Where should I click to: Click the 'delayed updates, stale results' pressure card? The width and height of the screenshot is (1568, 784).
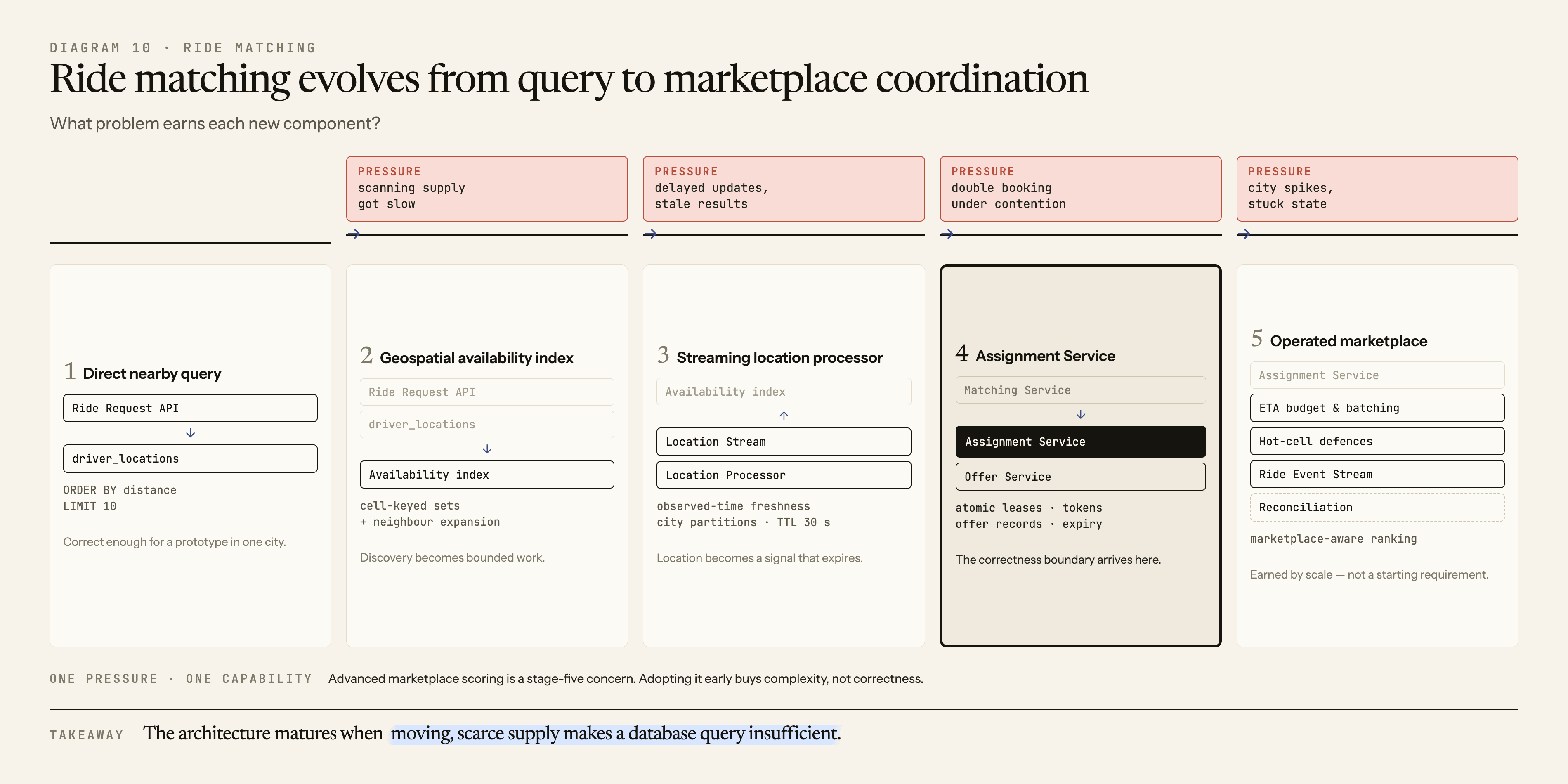[x=784, y=189]
